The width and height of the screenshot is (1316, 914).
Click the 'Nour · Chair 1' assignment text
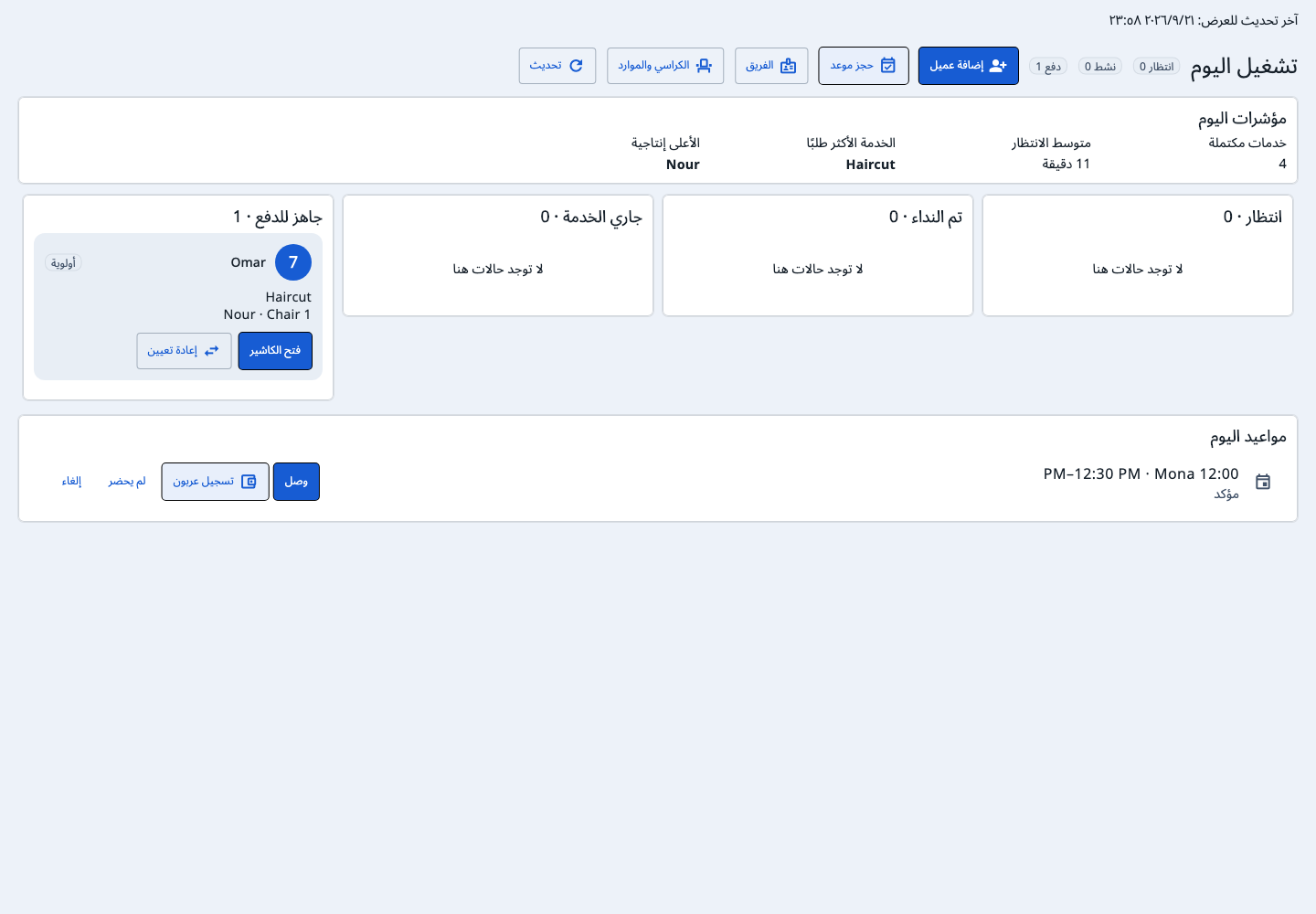[268, 314]
